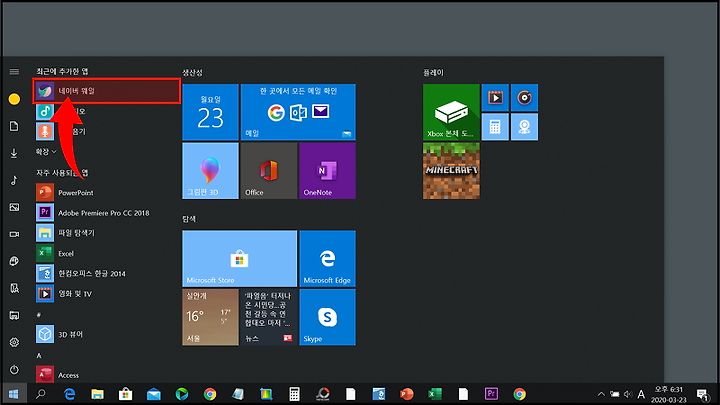Screen dimensions: 720x405
Task: Open the Minecraft tile
Action: pyautogui.click(x=451, y=171)
